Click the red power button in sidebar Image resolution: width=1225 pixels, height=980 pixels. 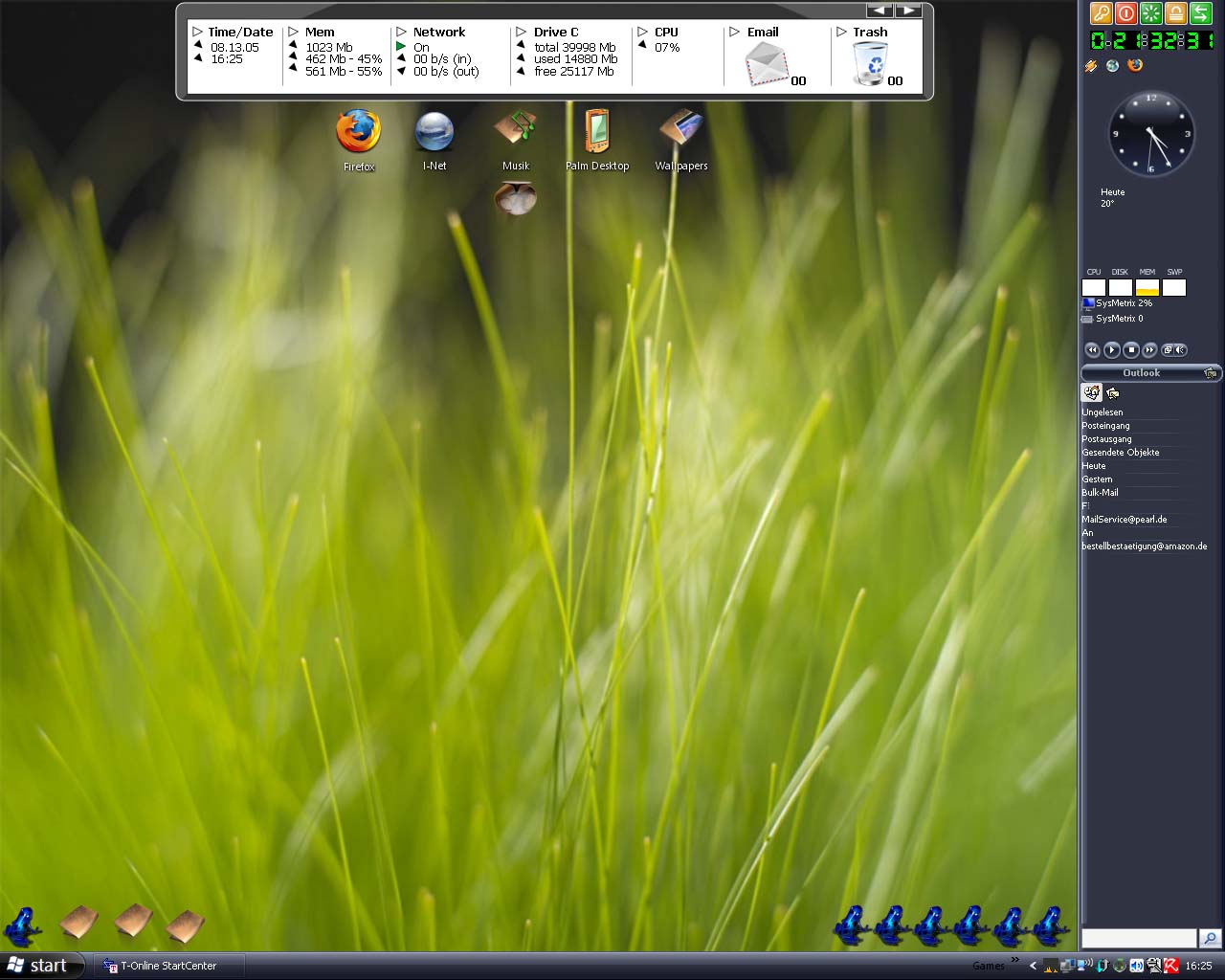(x=1125, y=13)
